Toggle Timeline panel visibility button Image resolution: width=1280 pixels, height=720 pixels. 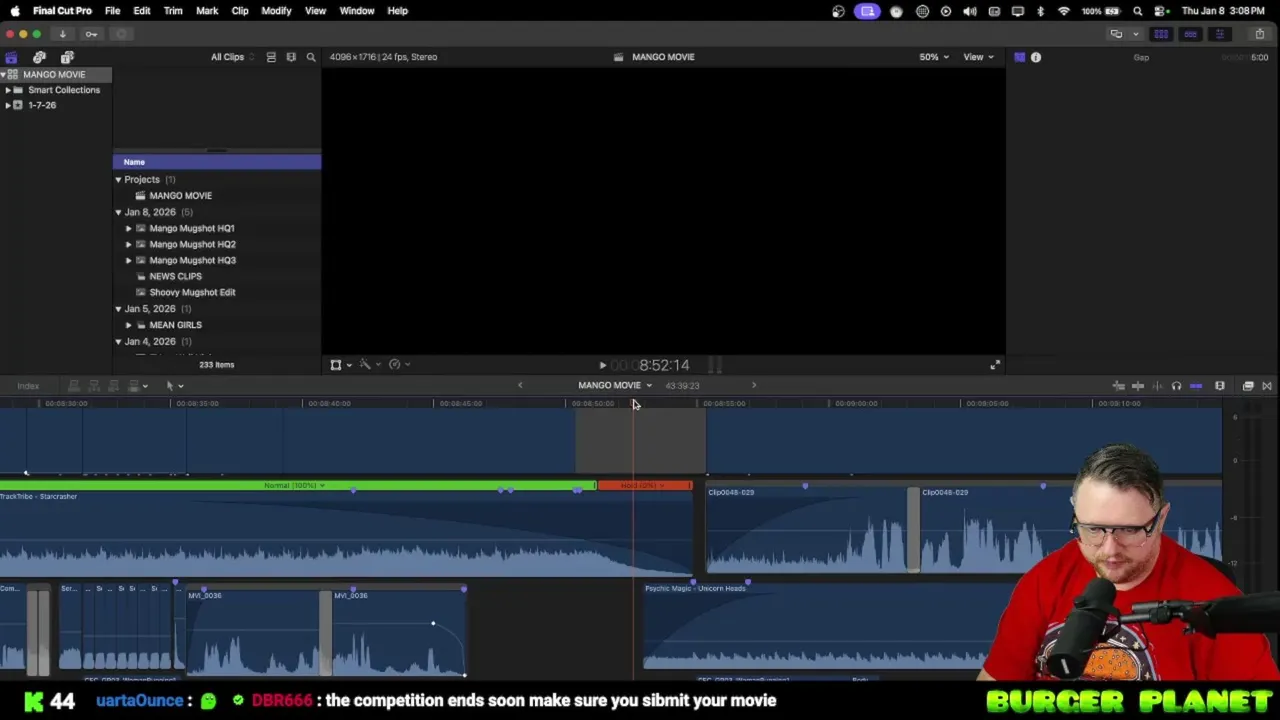[x=1190, y=34]
